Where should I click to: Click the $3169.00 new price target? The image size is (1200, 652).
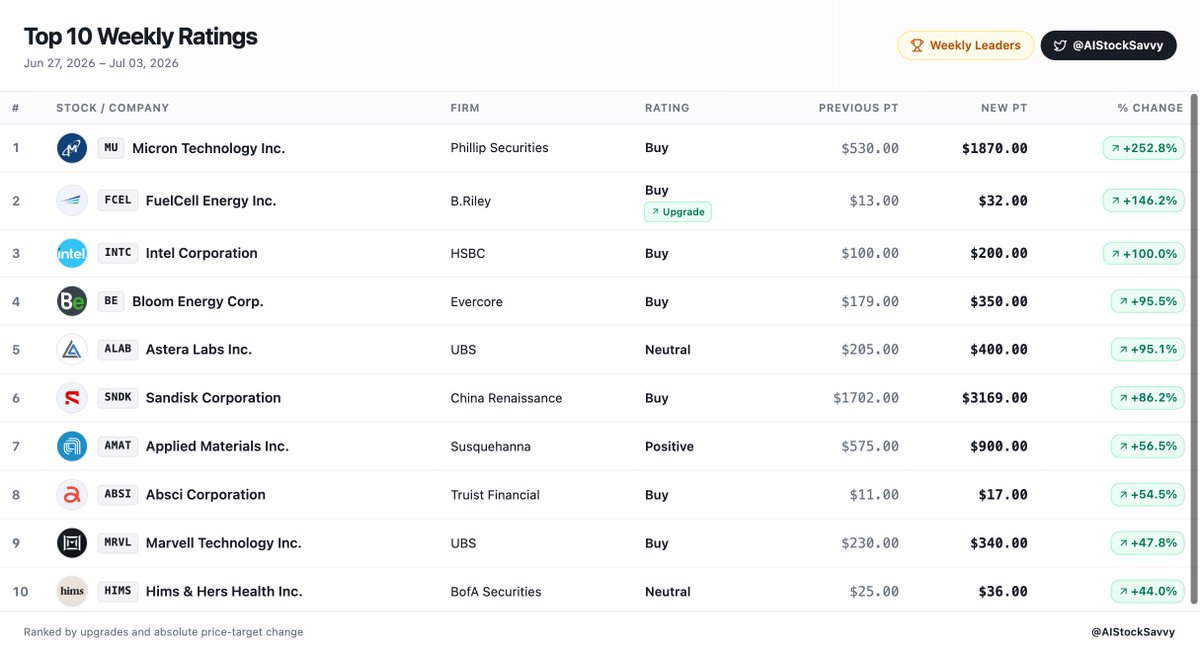coord(994,398)
